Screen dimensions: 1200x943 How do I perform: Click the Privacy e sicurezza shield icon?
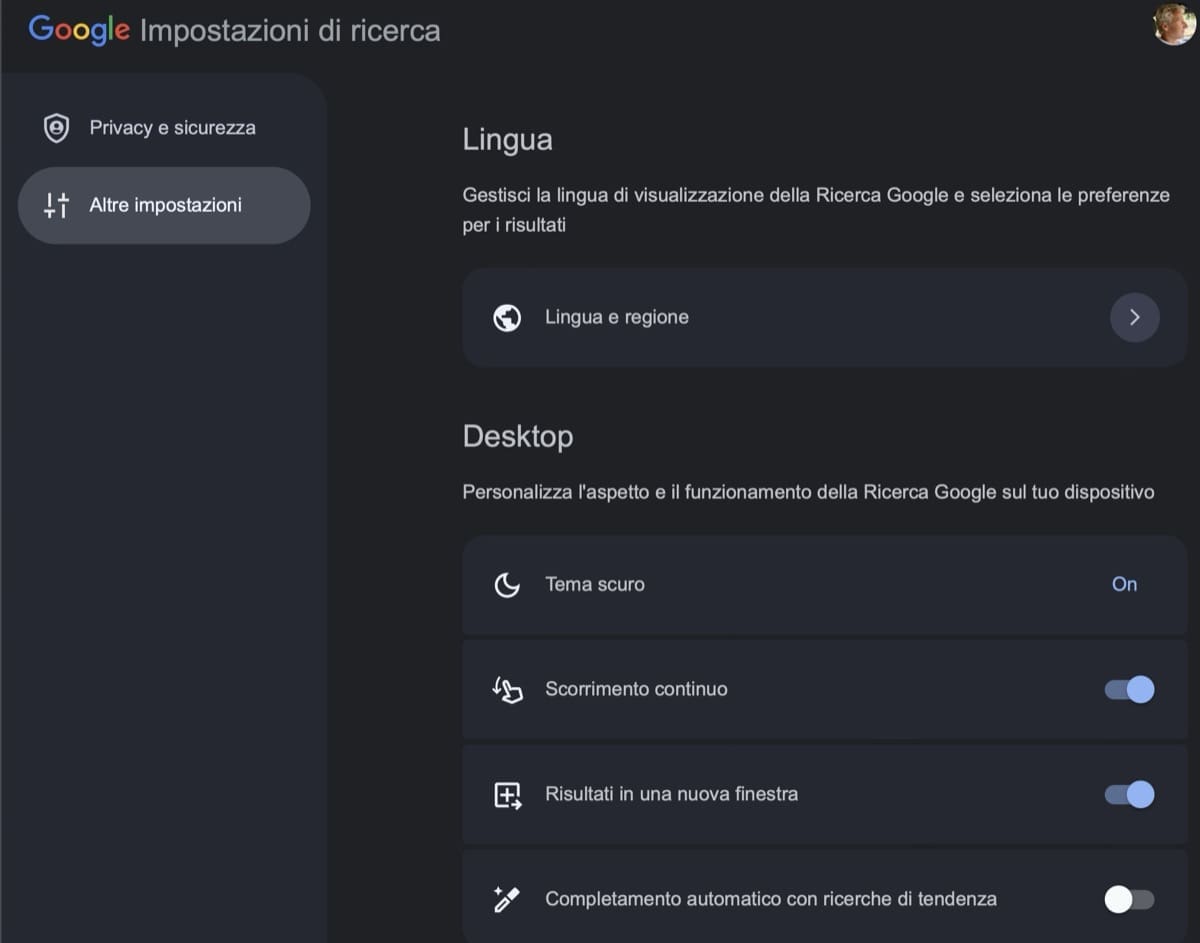[x=56, y=128]
